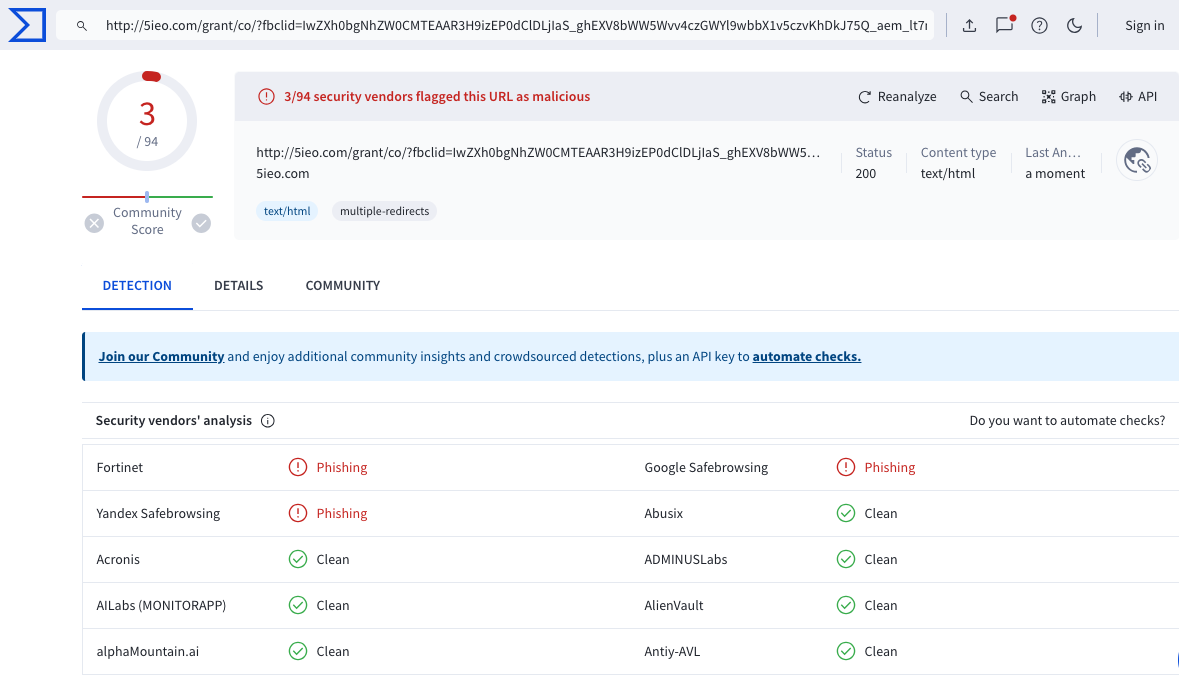Click Reanalyze button

(897, 96)
